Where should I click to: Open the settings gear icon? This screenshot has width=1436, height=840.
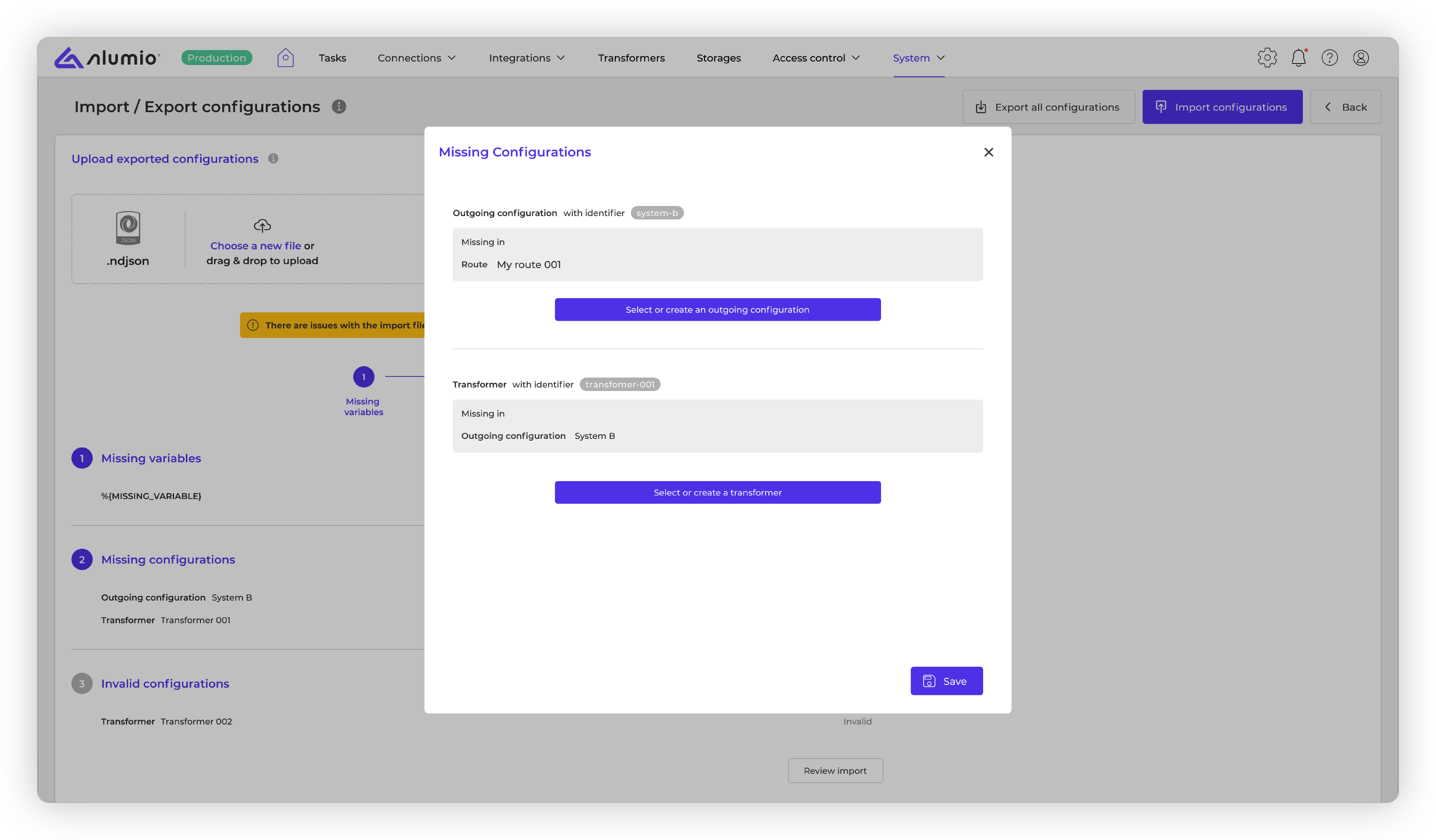[x=1267, y=58]
